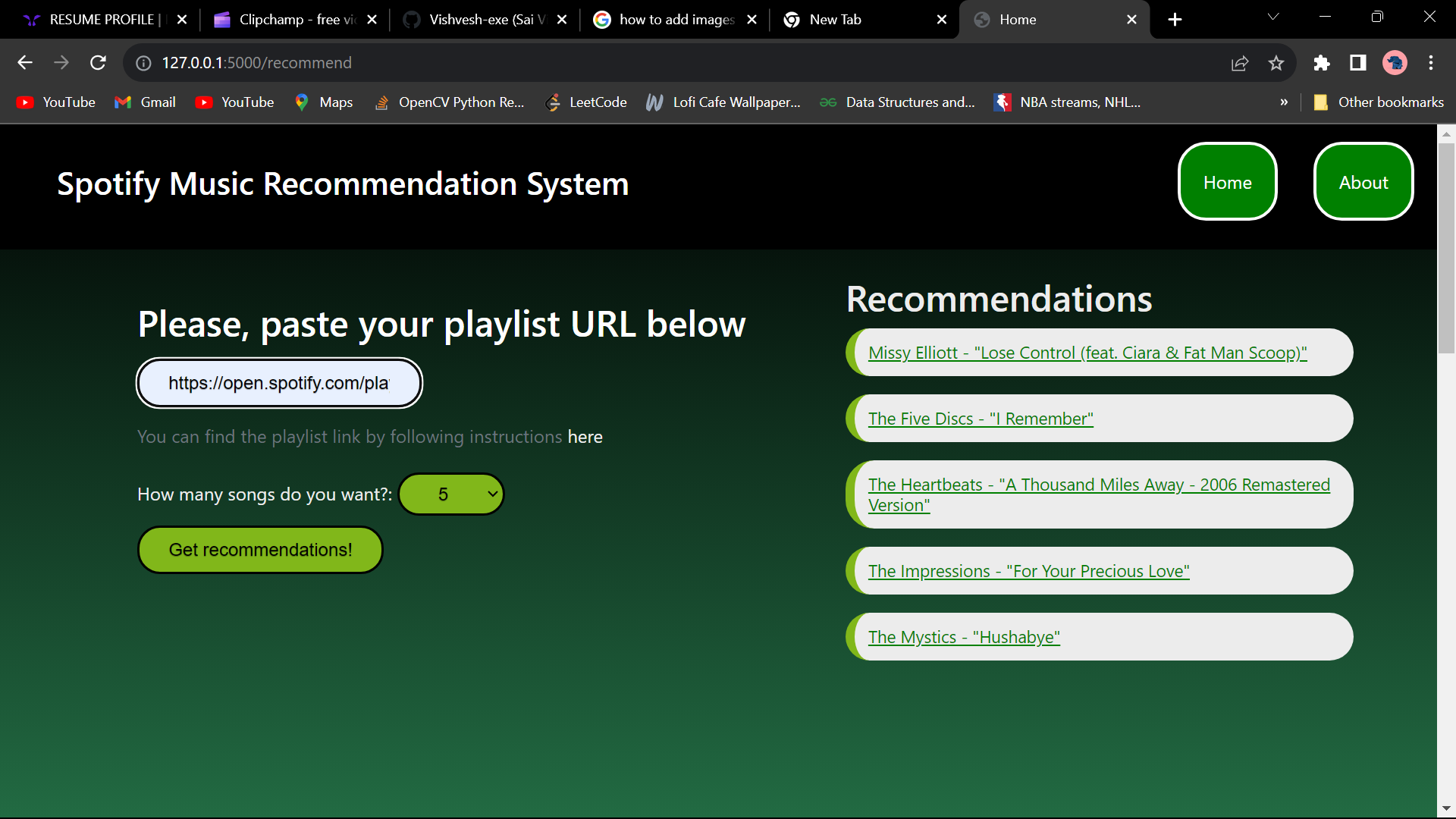This screenshot has height=819, width=1456.
Task: Switch browser profile via avatar icon
Action: pyautogui.click(x=1395, y=62)
